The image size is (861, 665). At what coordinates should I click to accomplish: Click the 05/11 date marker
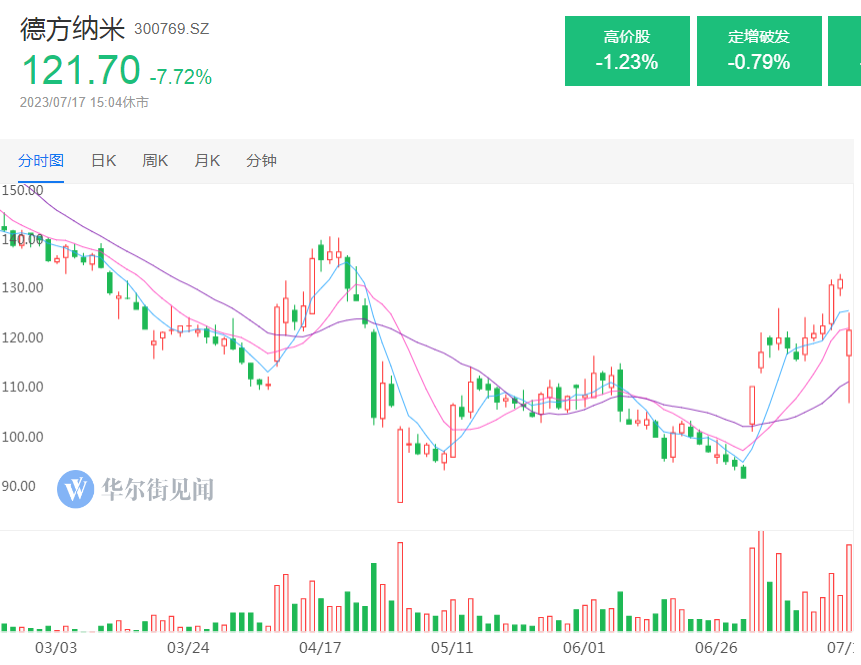click(451, 647)
